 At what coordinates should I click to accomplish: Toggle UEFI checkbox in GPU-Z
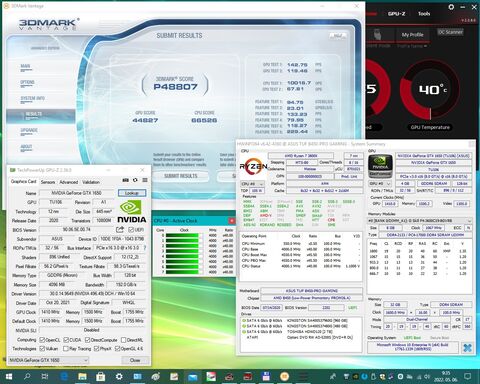131,230
